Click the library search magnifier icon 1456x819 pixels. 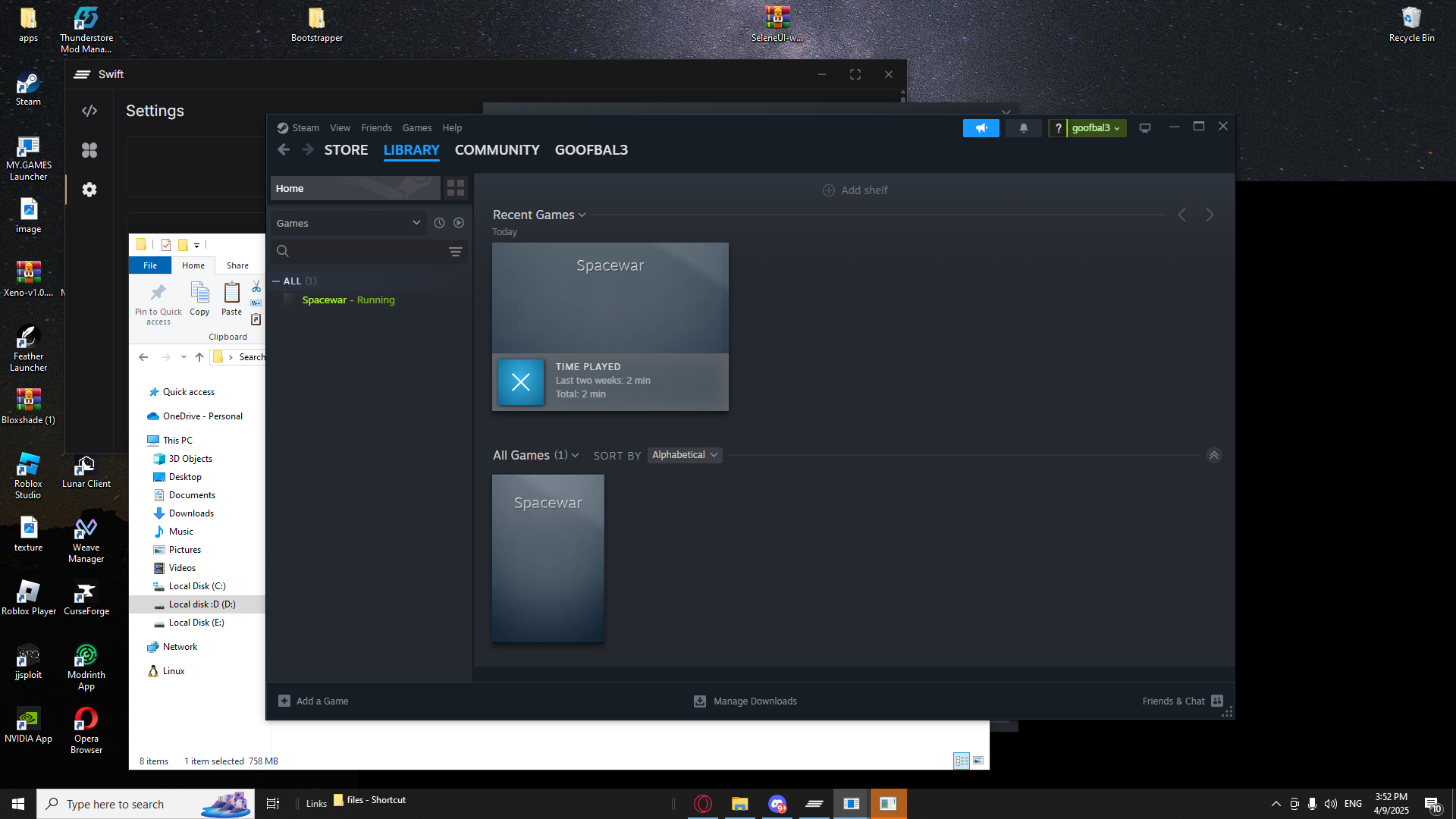point(283,252)
